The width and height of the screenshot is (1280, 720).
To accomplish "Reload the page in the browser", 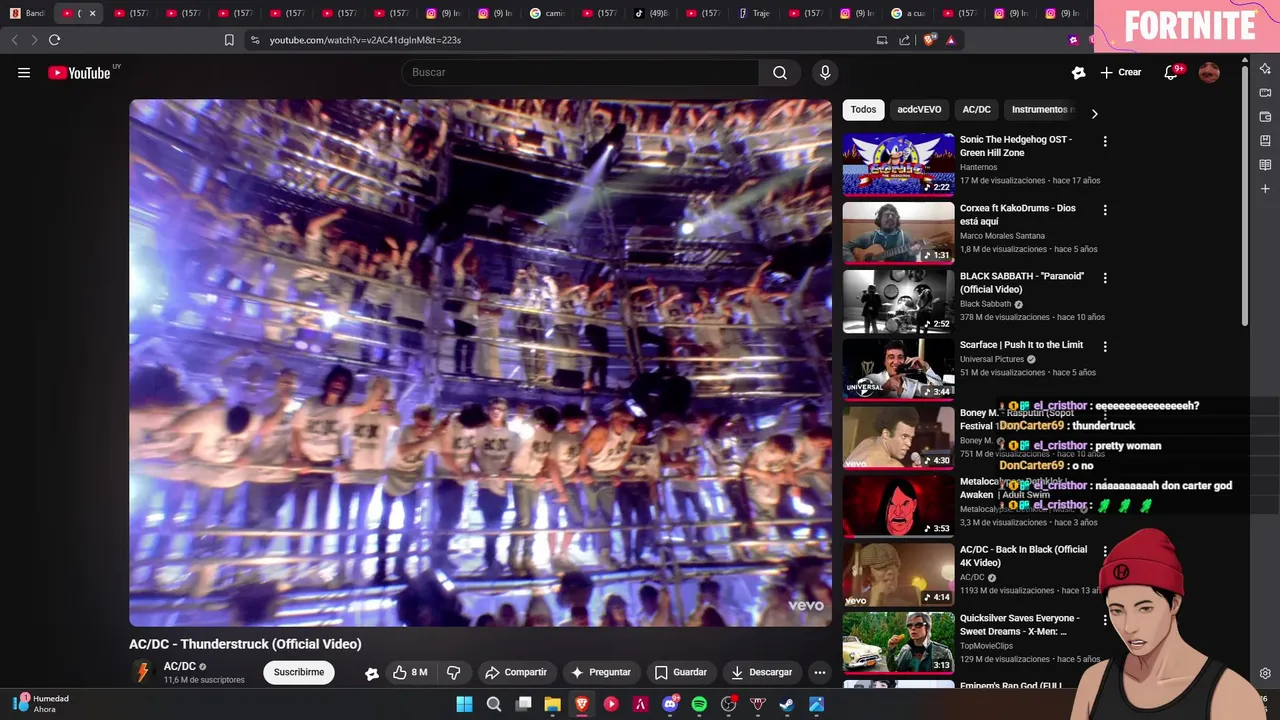I will (54, 40).
